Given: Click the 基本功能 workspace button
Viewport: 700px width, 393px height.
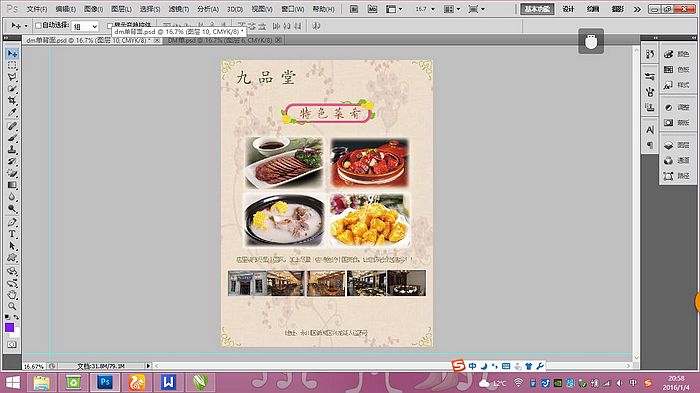Looking at the screenshot, I should [537, 9].
